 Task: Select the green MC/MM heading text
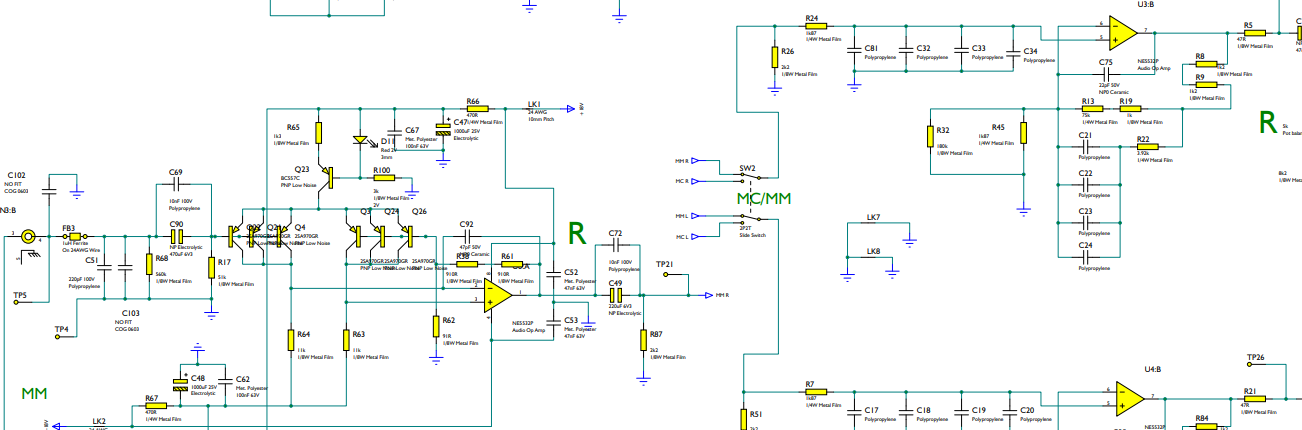764,199
